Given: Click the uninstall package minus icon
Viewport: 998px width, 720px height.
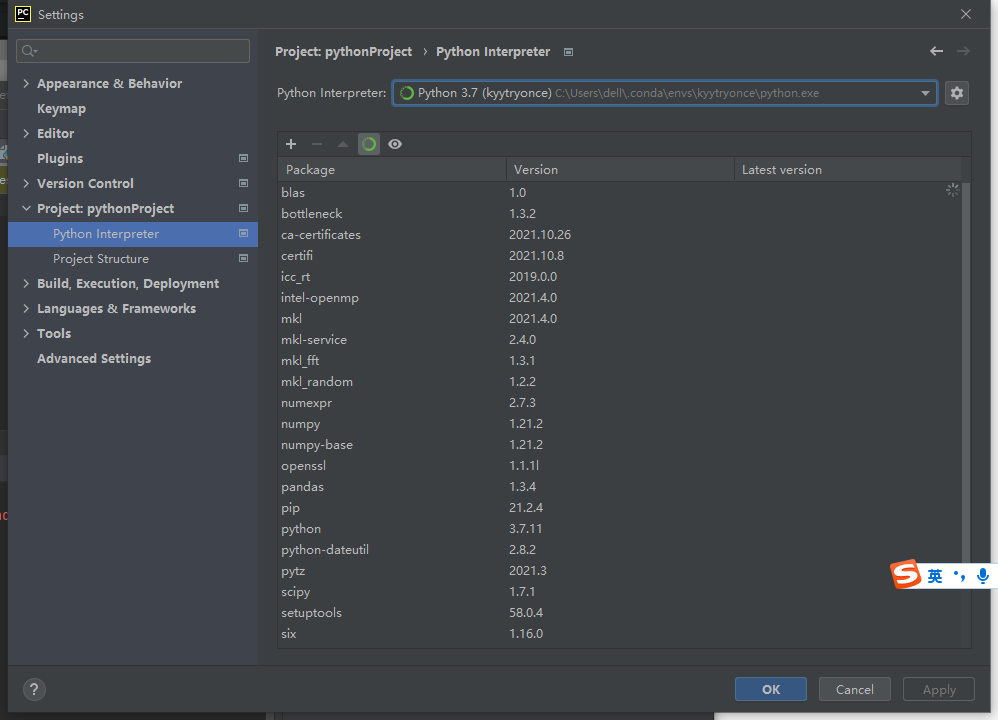Looking at the screenshot, I should [x=316, y=144].
